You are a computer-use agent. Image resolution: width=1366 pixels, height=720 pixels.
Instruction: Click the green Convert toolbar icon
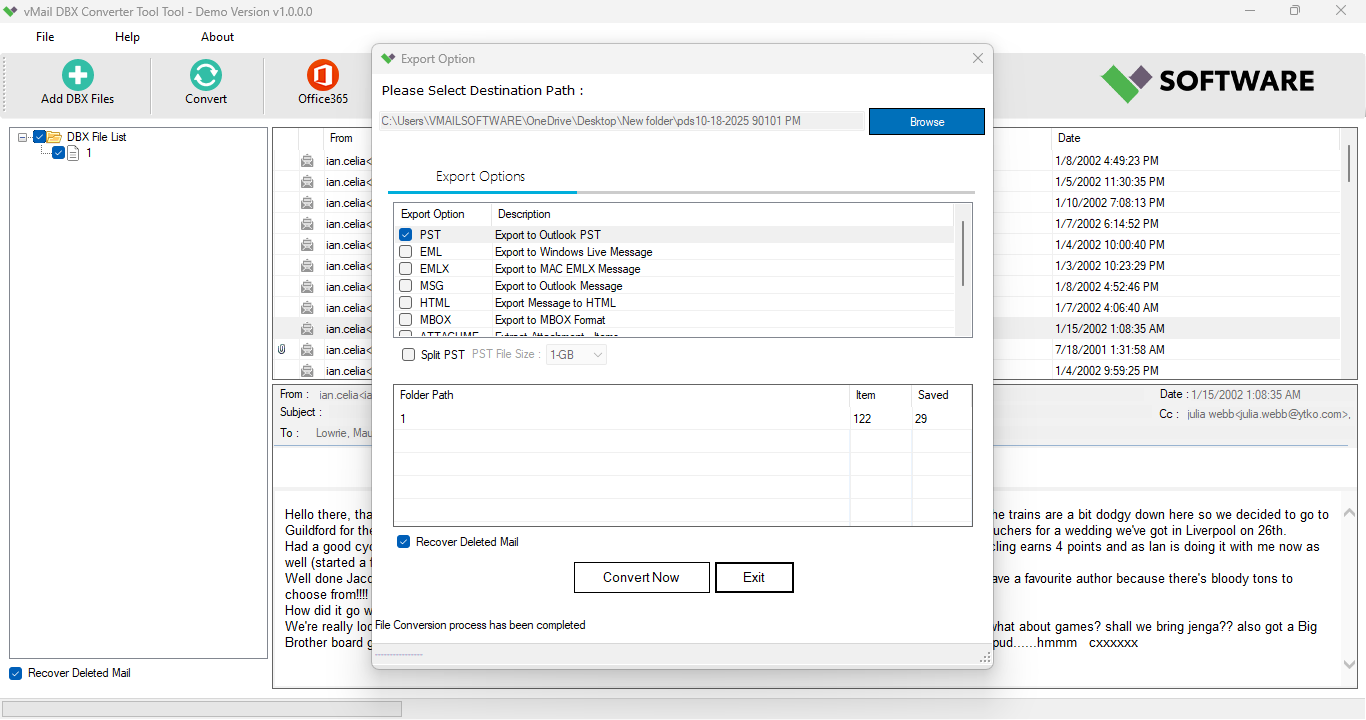pyautogui.click(x=206, y=76)
